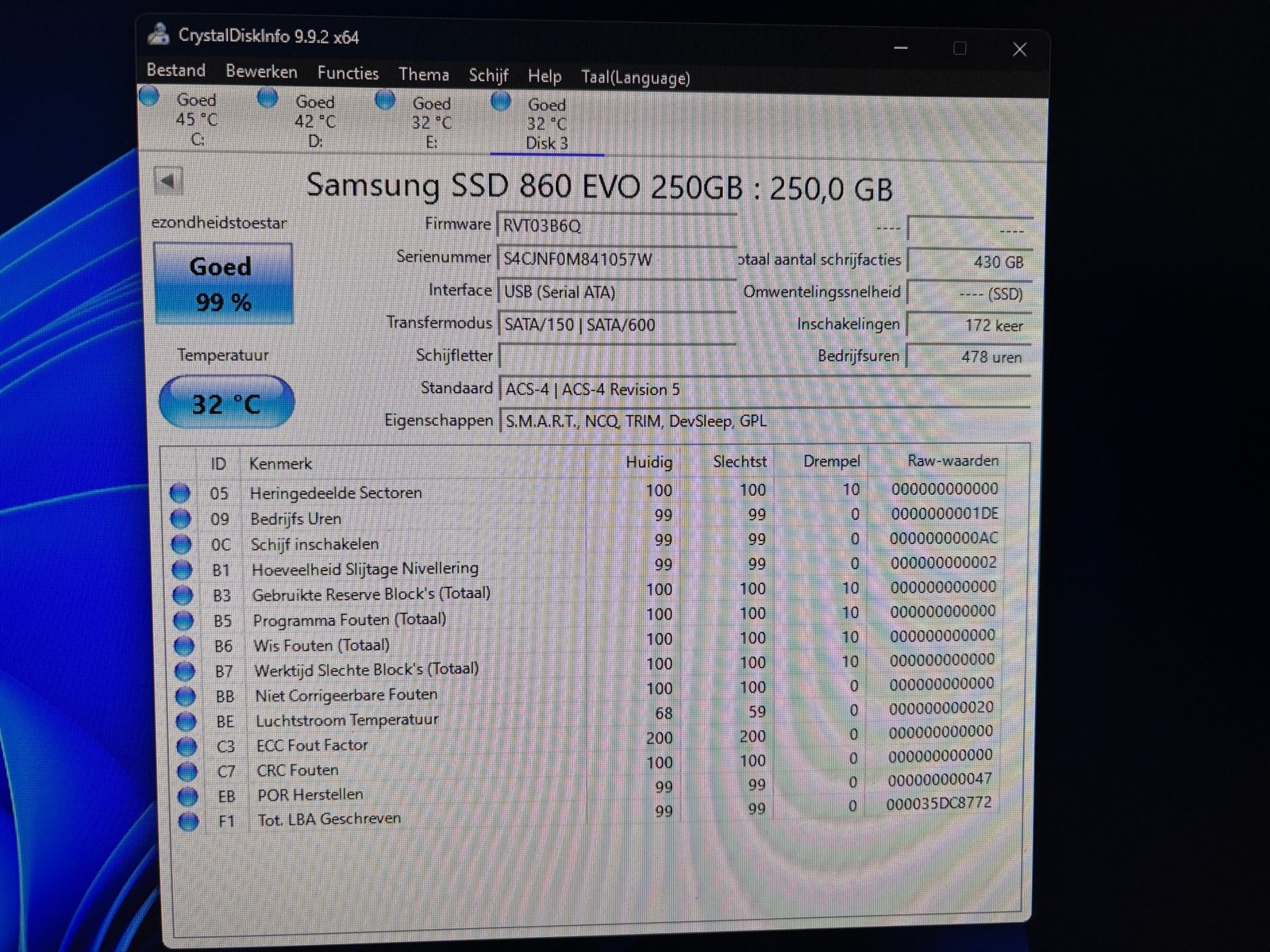This screenshot has height=952, width=1270.
Task: Click status icon for Programma Fouten row
Action: (183, 620)
